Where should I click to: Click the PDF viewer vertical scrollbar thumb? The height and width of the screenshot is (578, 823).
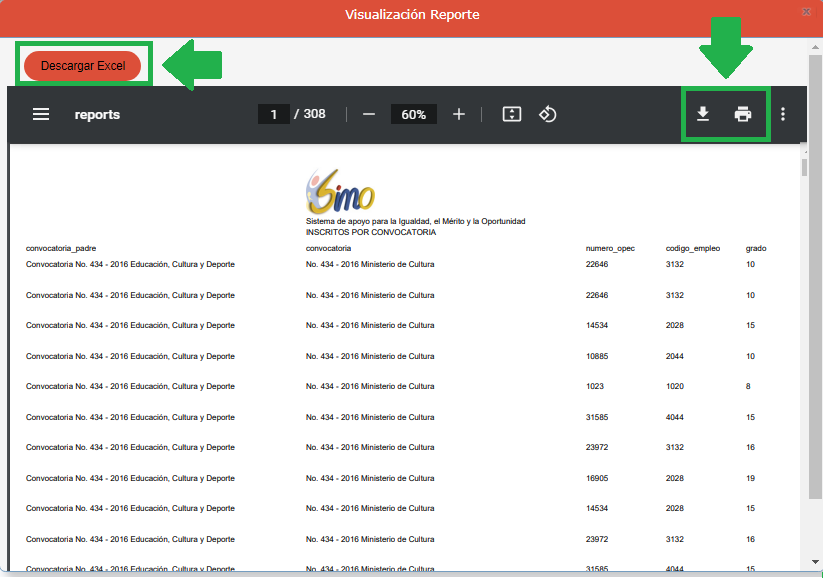[804, 166]
